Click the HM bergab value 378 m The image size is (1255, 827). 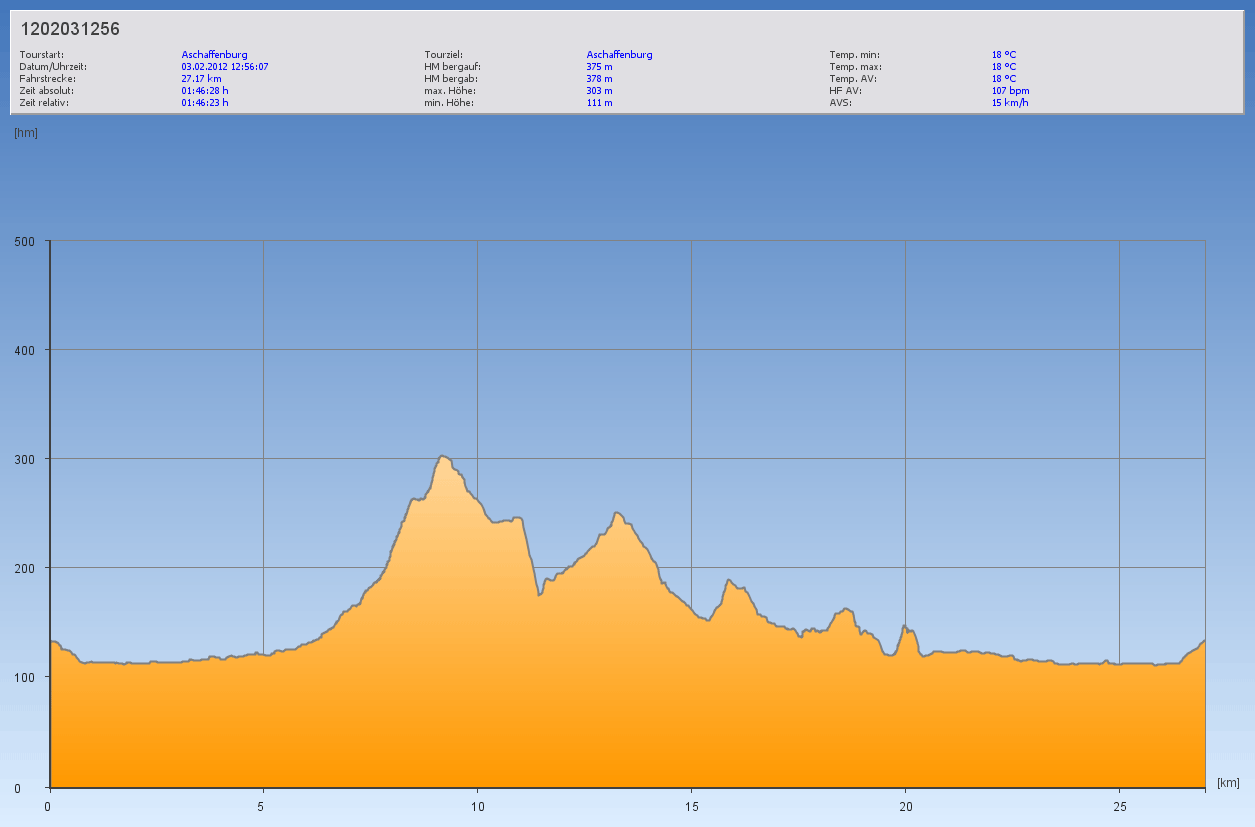[599, 78]
